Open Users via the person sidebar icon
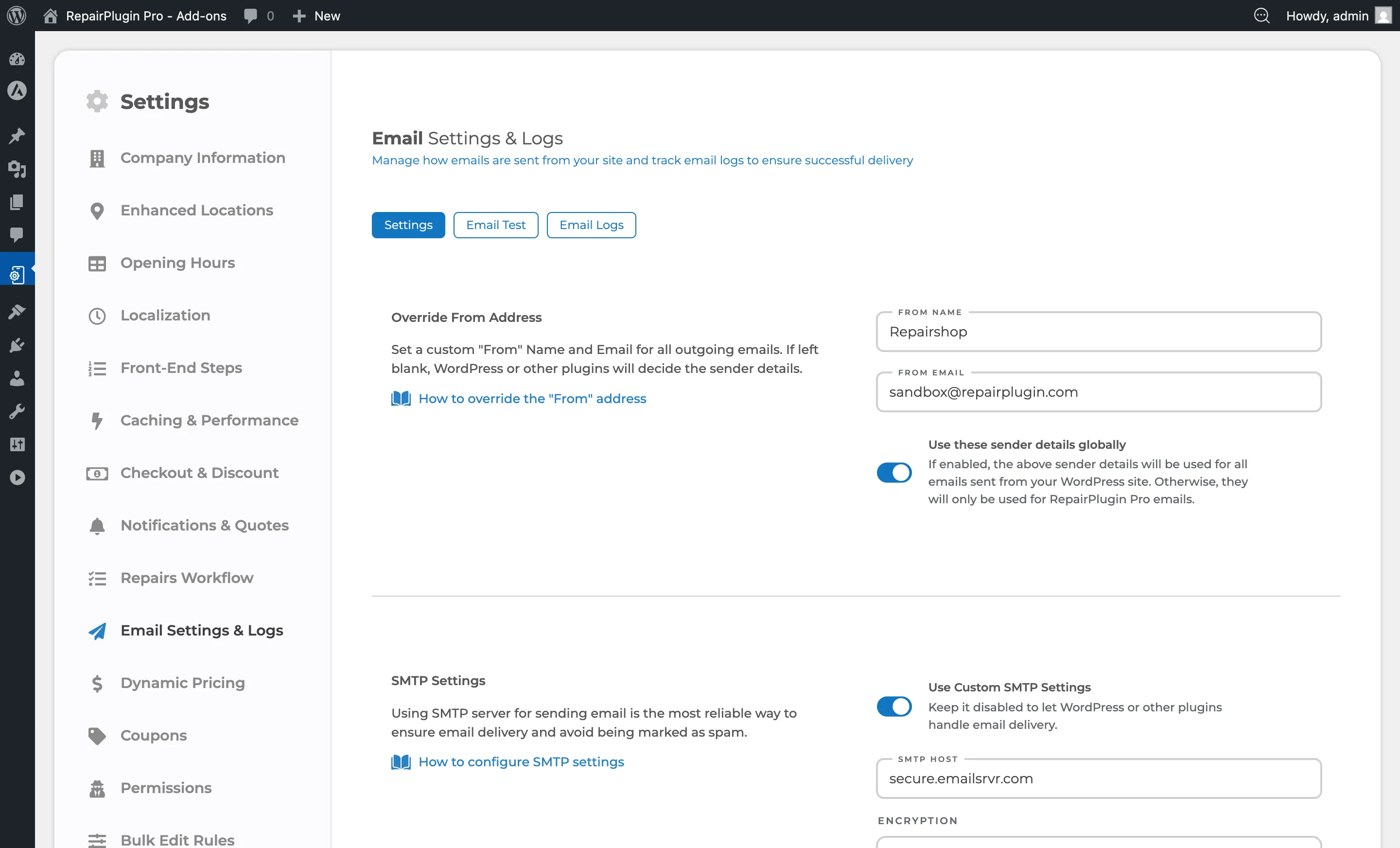The width and height of the screenshot is (1400, 848). pyautogui.click(x=17, y=378)
